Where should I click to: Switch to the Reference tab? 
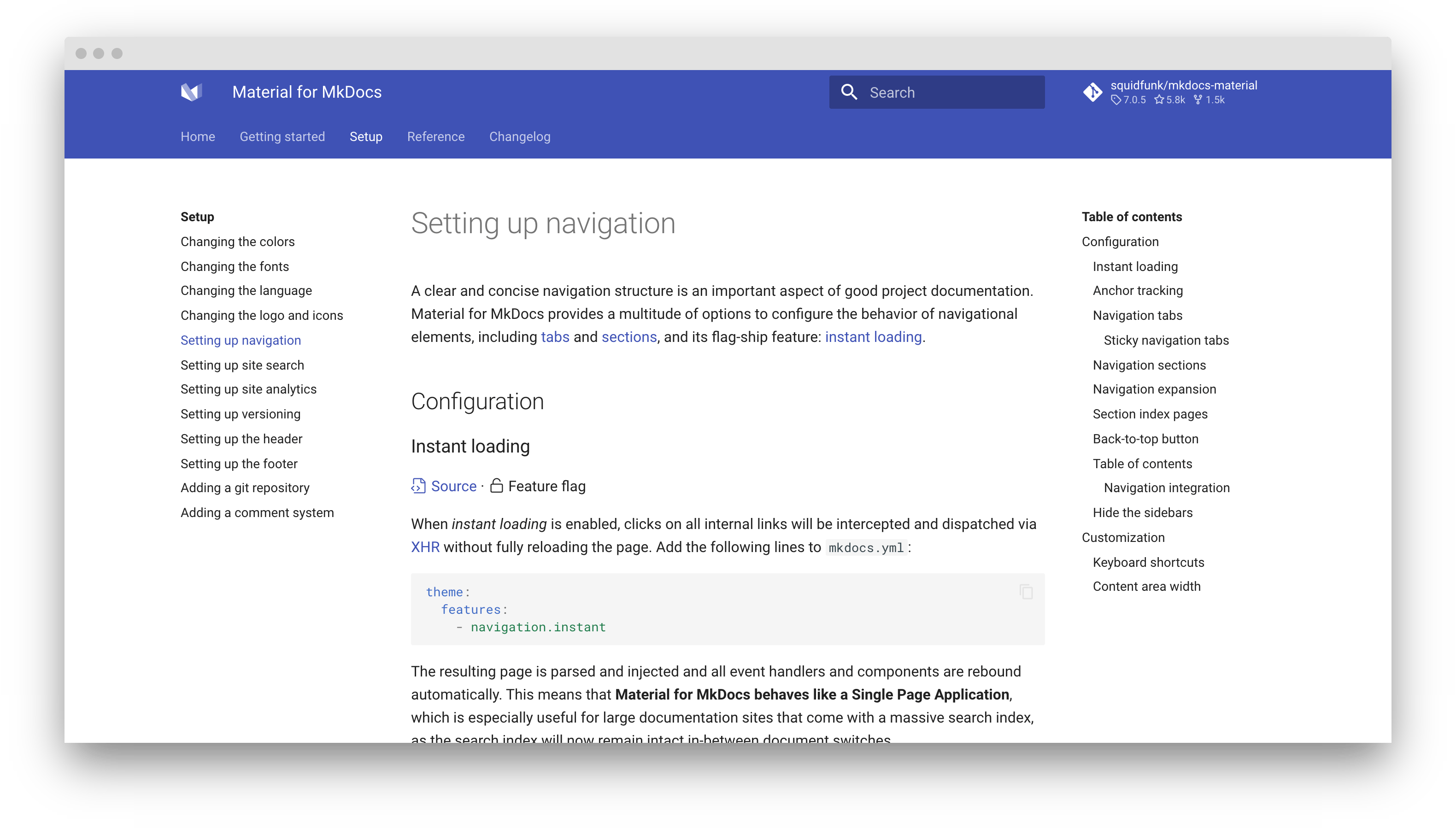click(x=436, y=136)
